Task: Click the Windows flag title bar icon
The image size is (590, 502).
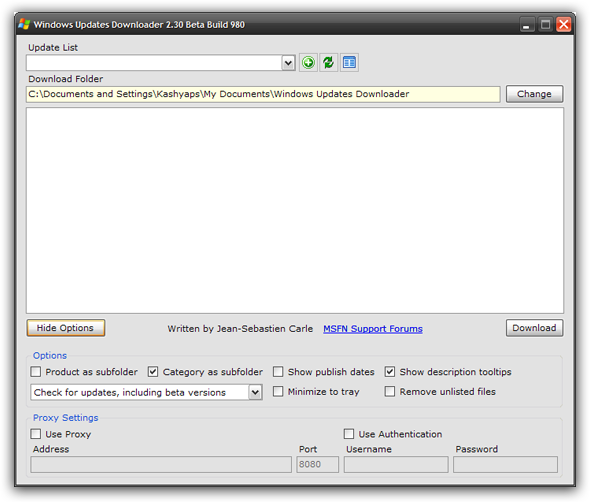Action: click(24, 24)
